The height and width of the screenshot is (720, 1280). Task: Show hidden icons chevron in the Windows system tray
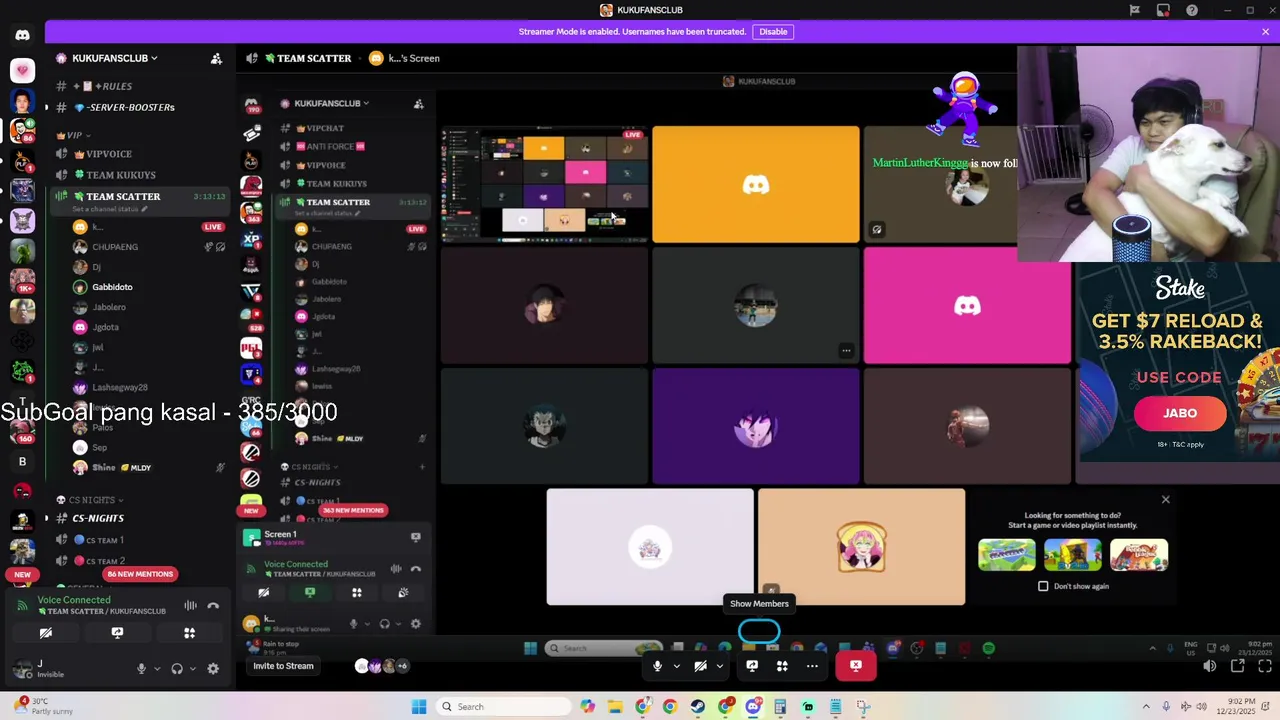1146,707
